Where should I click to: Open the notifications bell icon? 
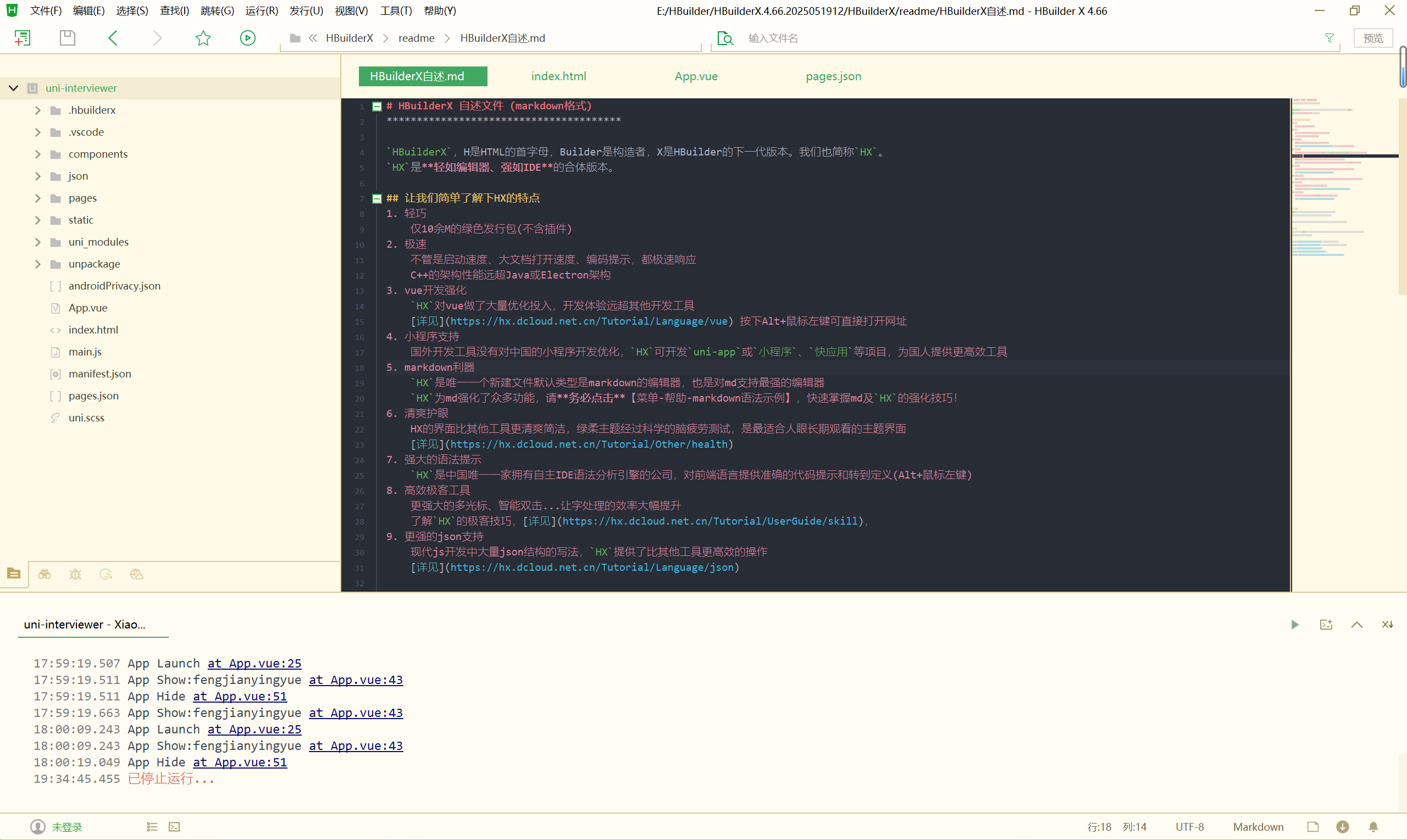[x=1373, y=827]
